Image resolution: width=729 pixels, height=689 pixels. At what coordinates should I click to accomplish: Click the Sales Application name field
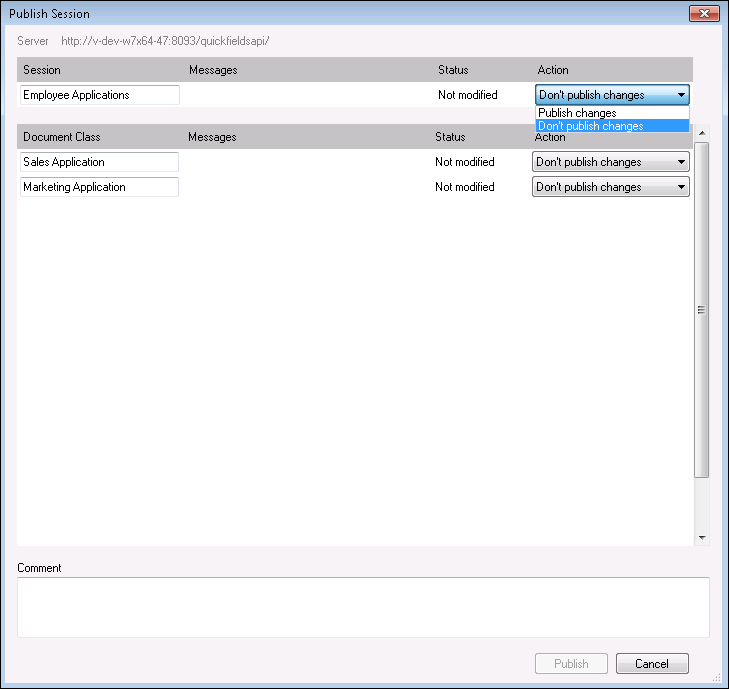pos(99,162)
